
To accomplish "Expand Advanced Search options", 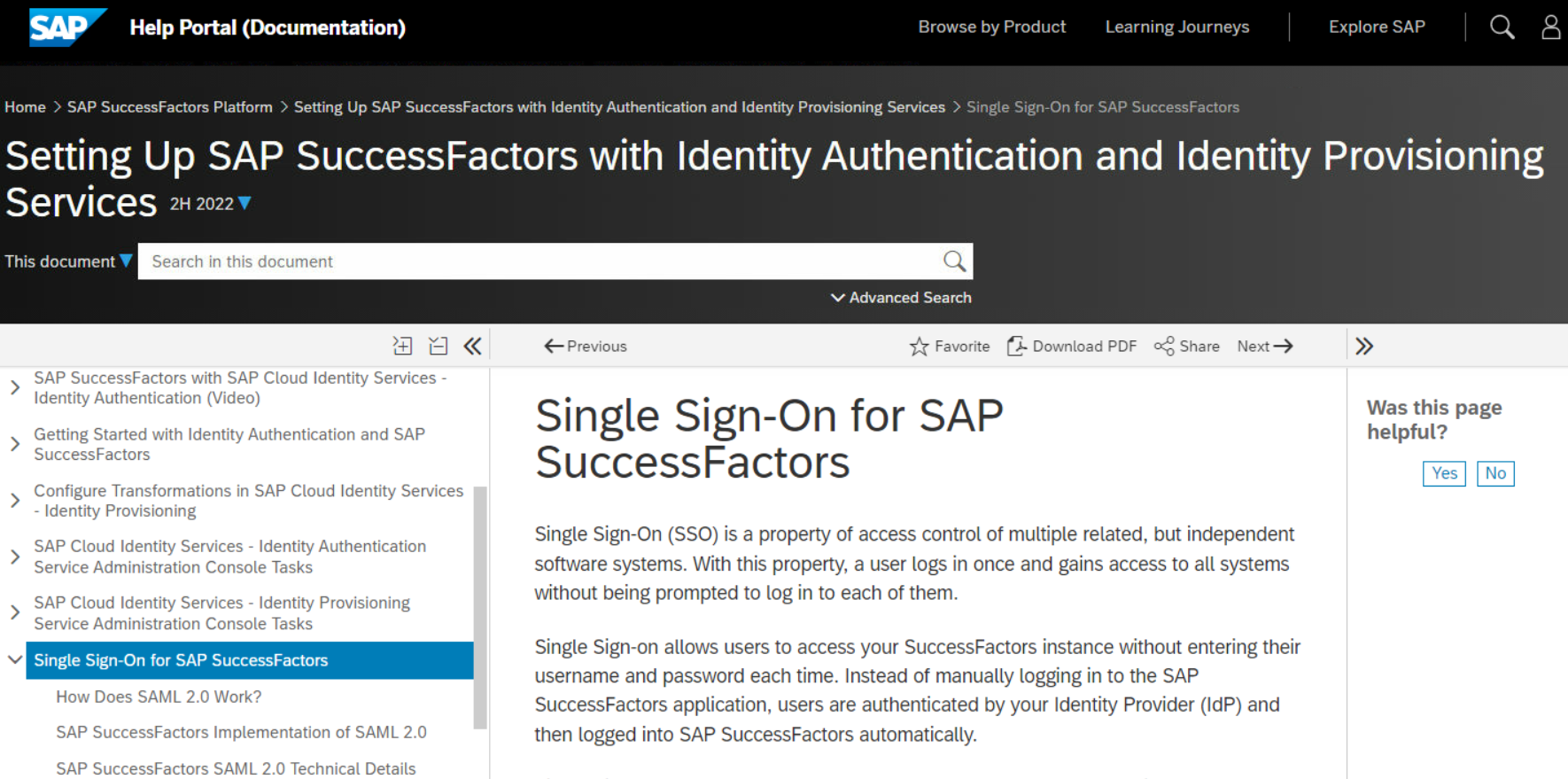I will click(901, 298).
